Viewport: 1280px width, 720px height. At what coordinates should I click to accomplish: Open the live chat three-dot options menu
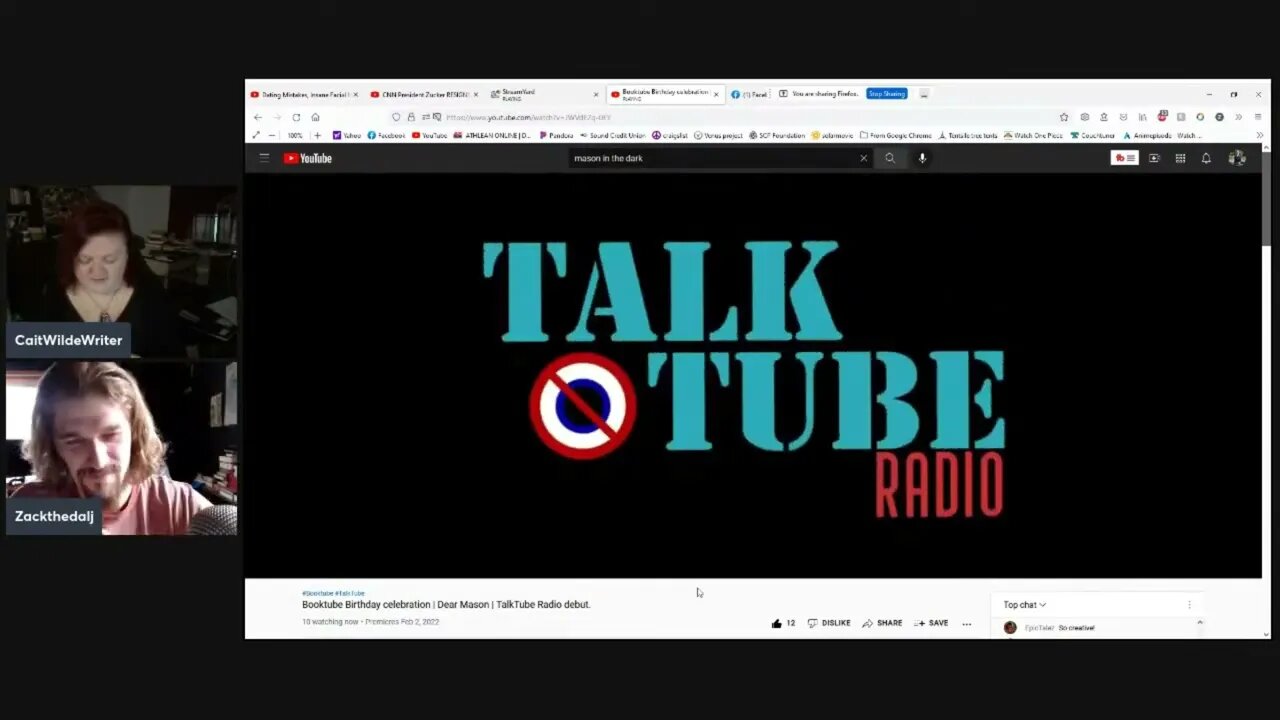1189,605
